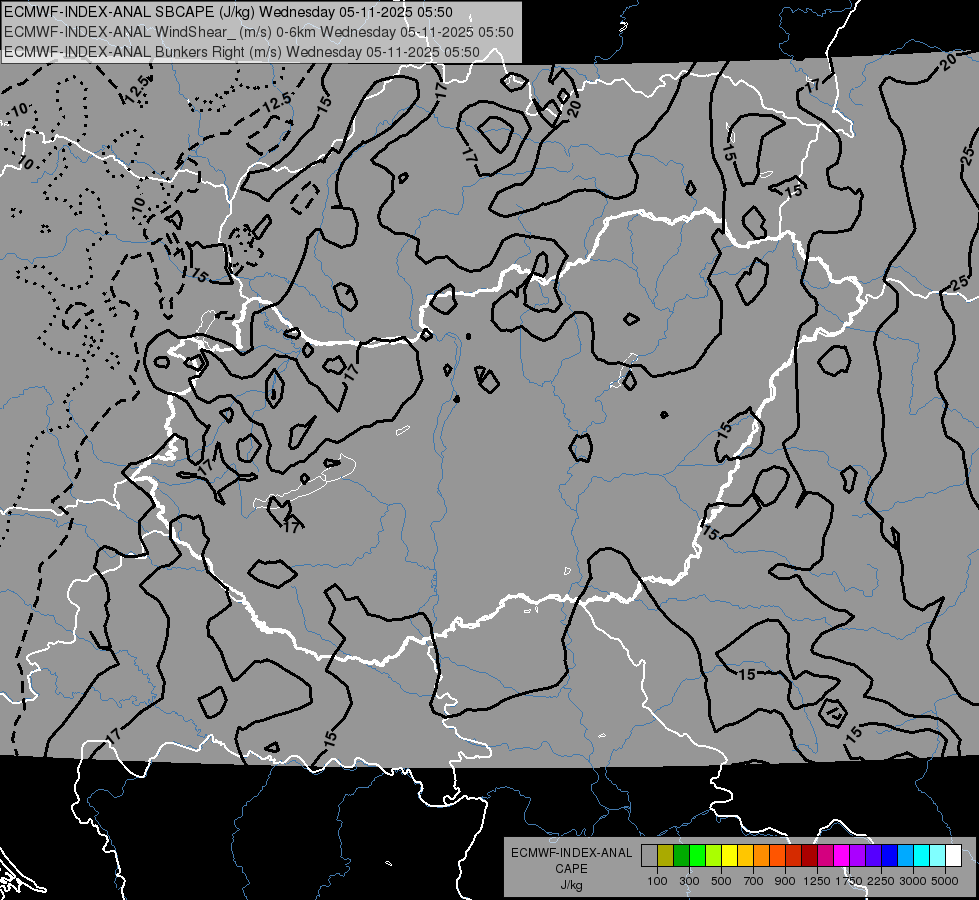
Task: Select the indigo swatch left of 2250
Action: pyautogui.click(x=873, y=856)
